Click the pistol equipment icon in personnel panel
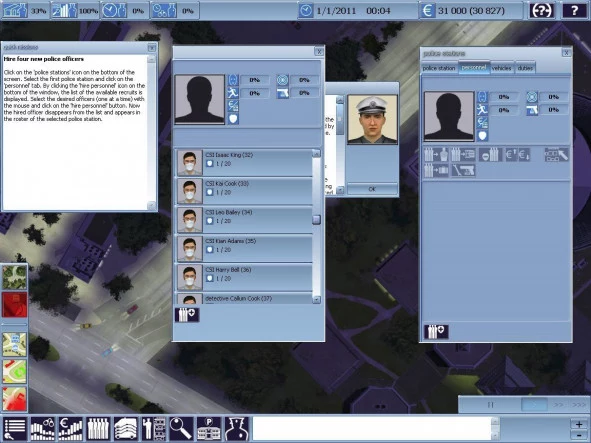The image size is (591, 443). [x=463, y=170]
